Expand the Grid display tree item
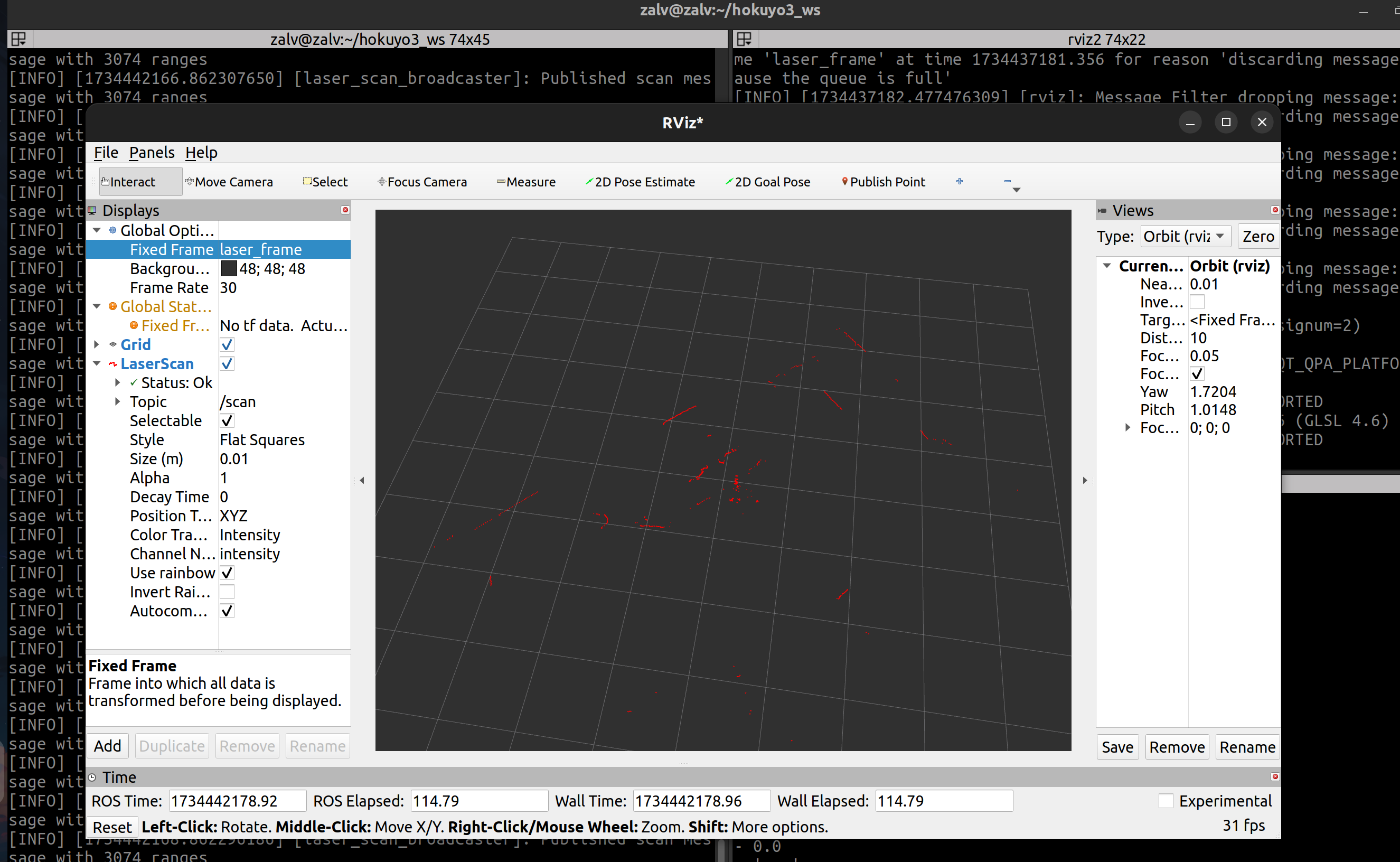Viewport: 1400px width, 862px height. pyautogui.click(x=97, y=344)
